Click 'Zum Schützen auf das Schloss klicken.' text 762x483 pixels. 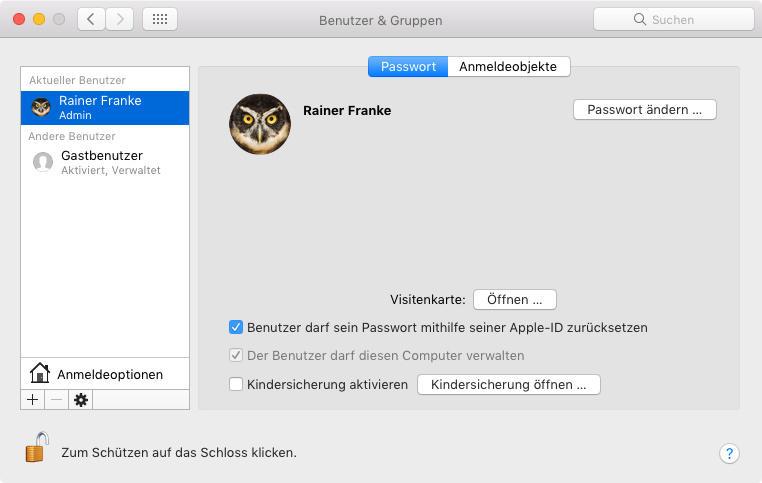[x=179, y=452]
